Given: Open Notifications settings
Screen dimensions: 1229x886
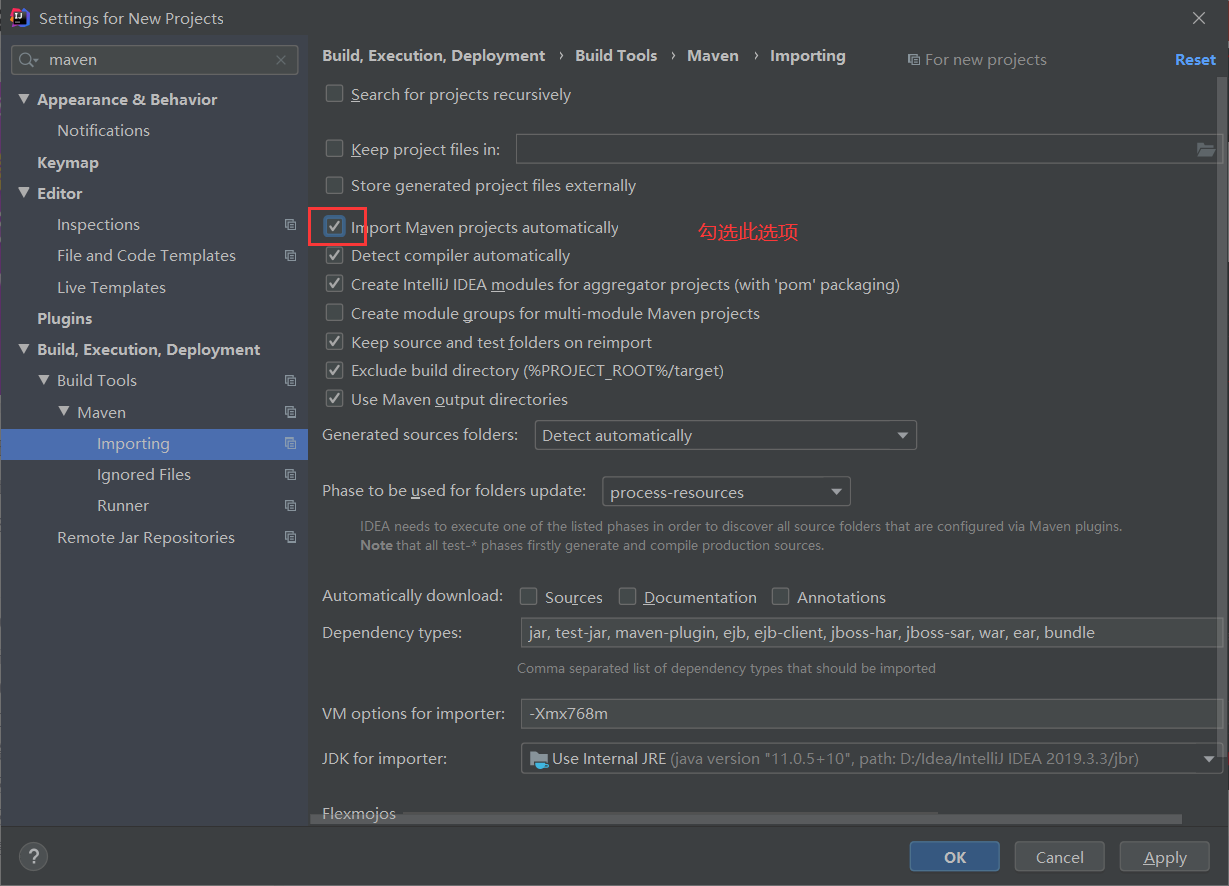Looking at the screenshot, I should pos(103,131).
